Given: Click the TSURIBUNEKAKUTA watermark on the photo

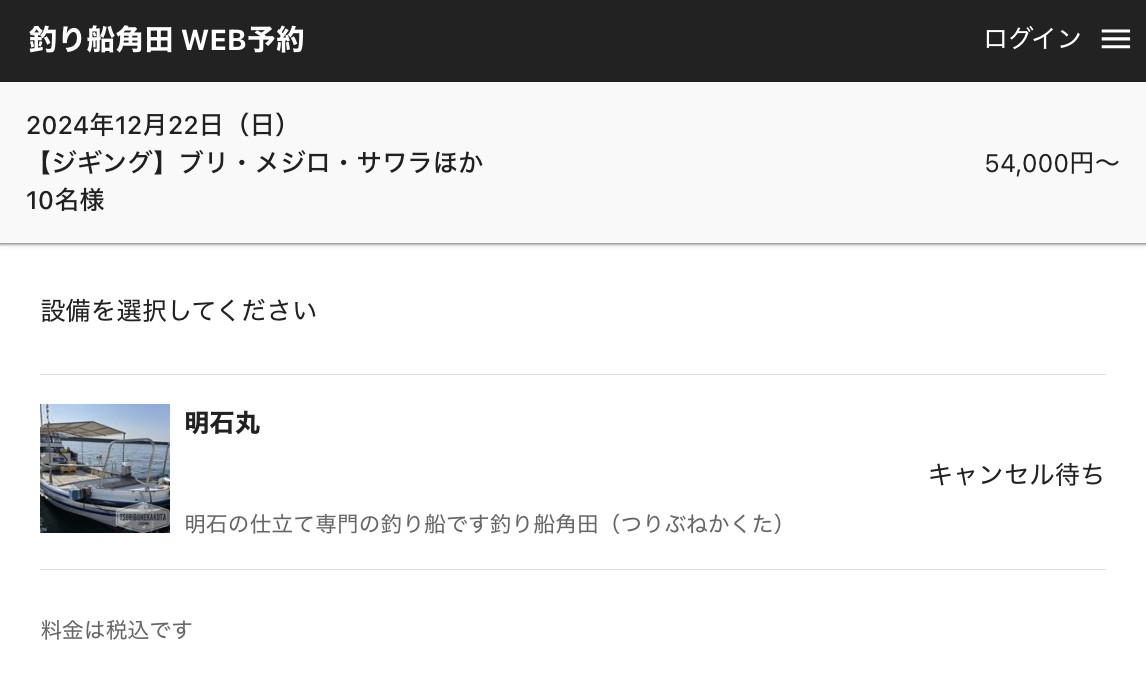Looking at the screenshot, I should click(x=144, y=517).
